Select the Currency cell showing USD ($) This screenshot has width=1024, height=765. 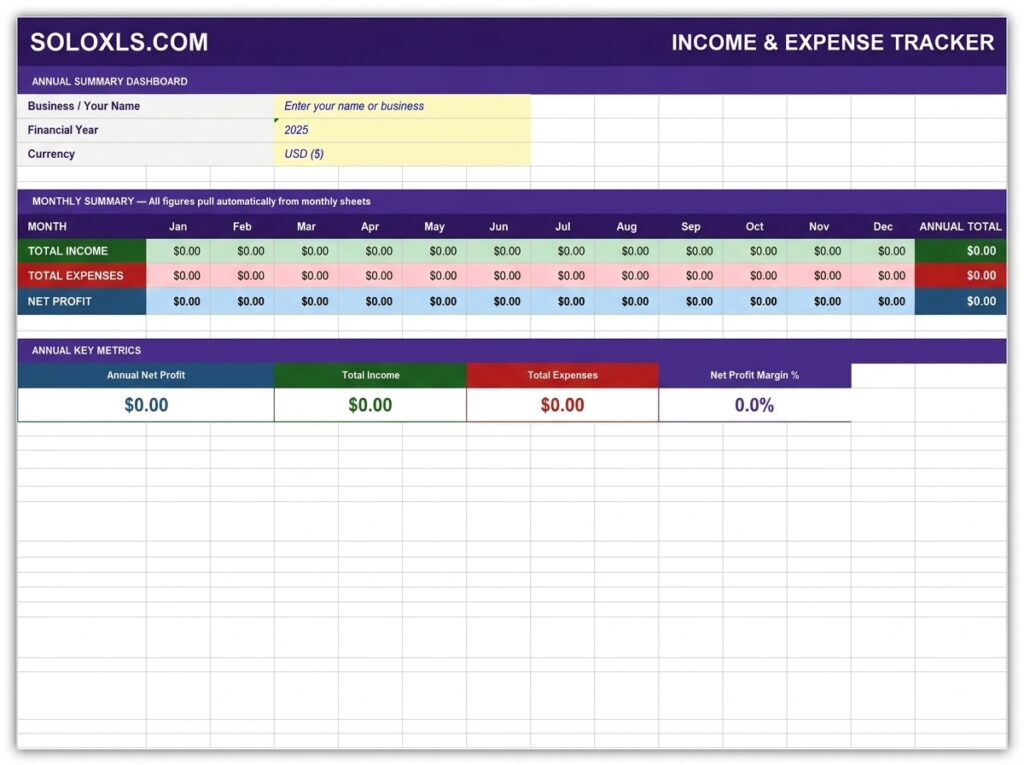pyautogui.click(x=402, y=154)
